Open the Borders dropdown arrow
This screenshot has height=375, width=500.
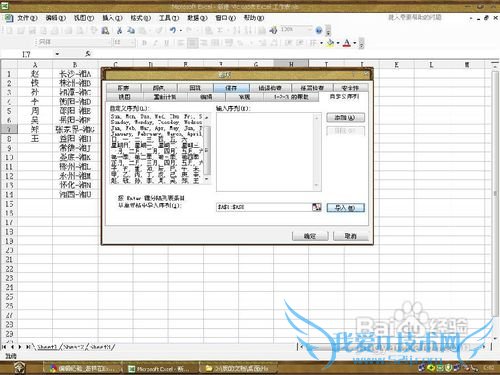pos(321,43)
